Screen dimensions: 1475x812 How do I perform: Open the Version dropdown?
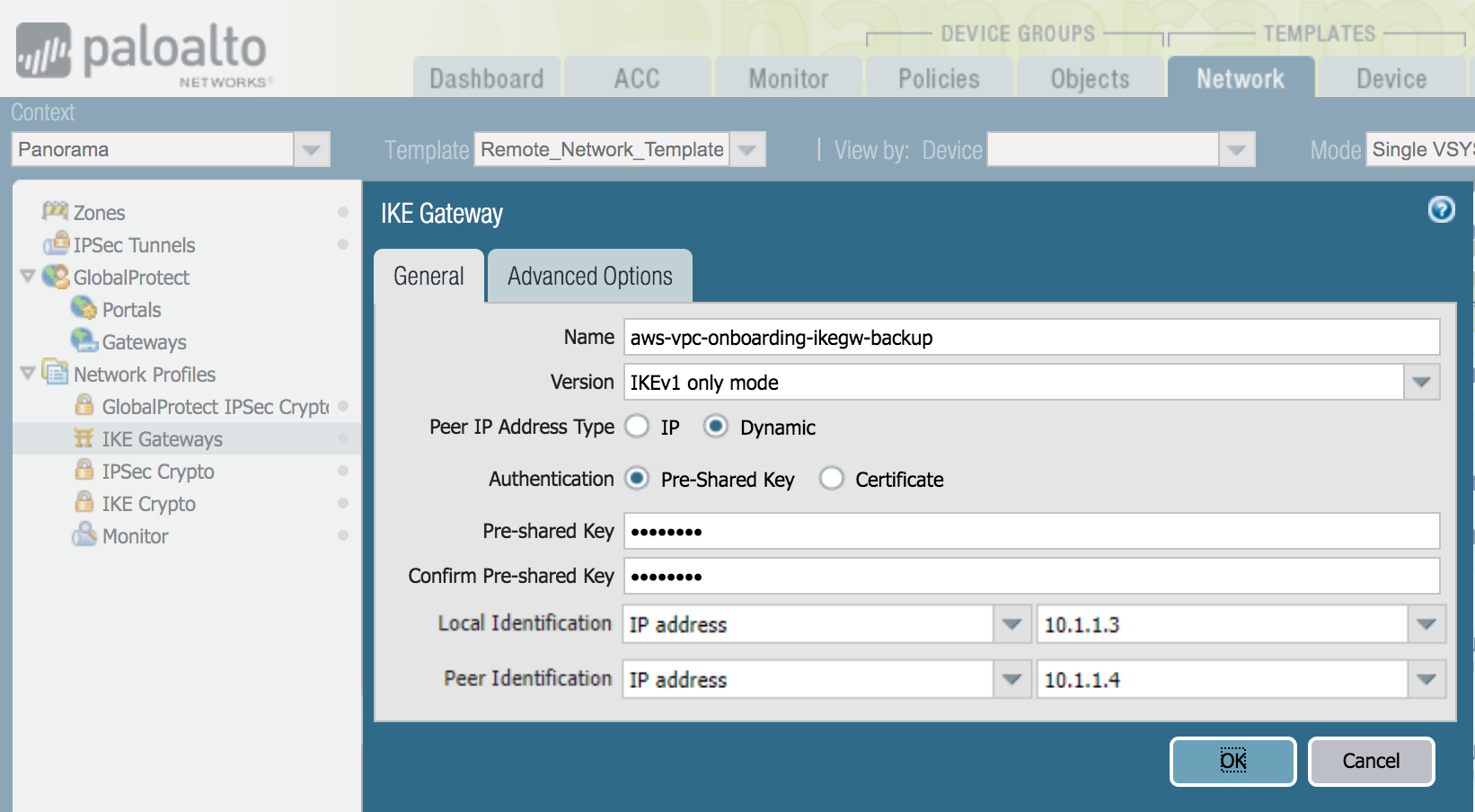(x=1421, y=383)
